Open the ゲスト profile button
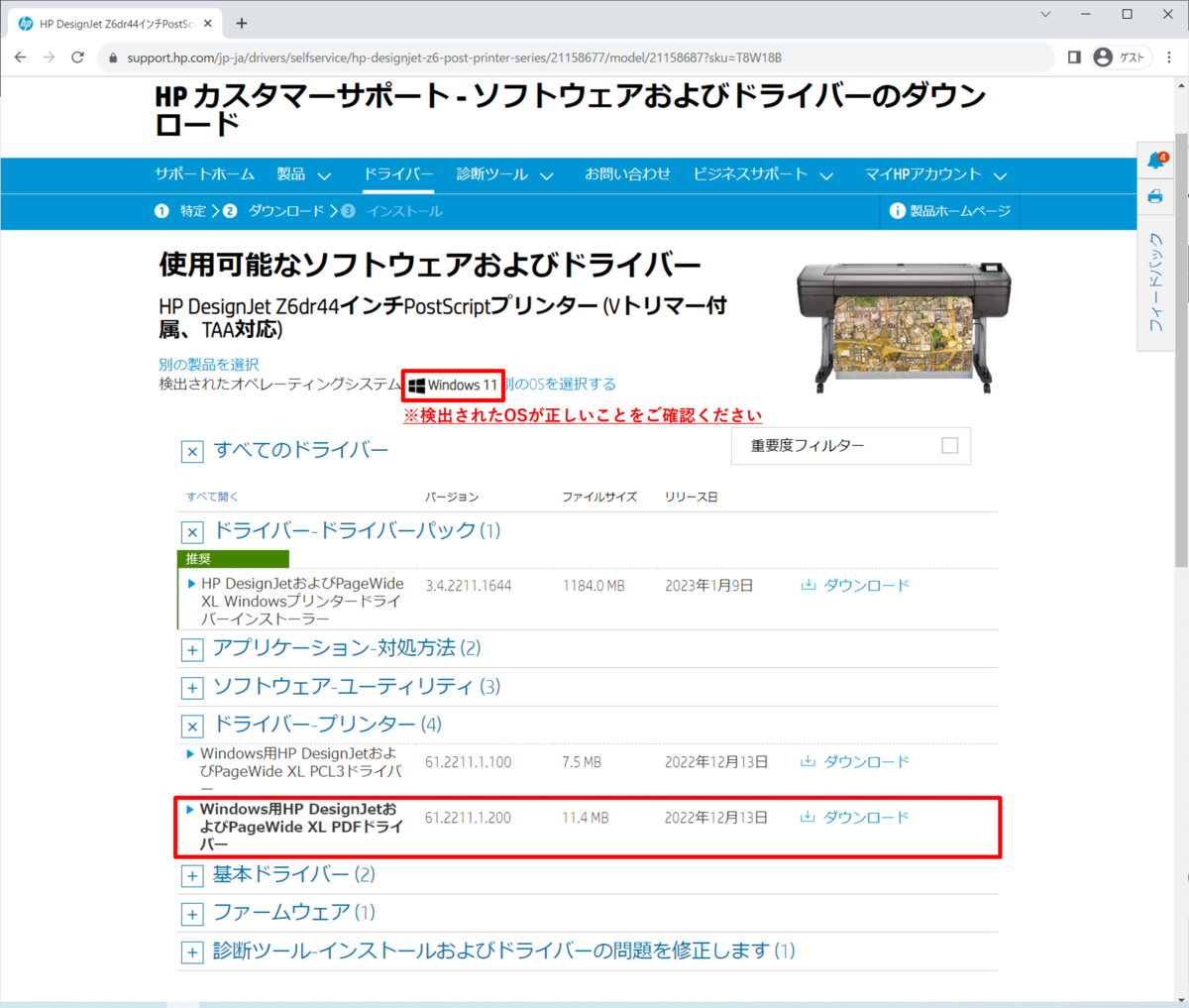 click(x=1120, y=57)
